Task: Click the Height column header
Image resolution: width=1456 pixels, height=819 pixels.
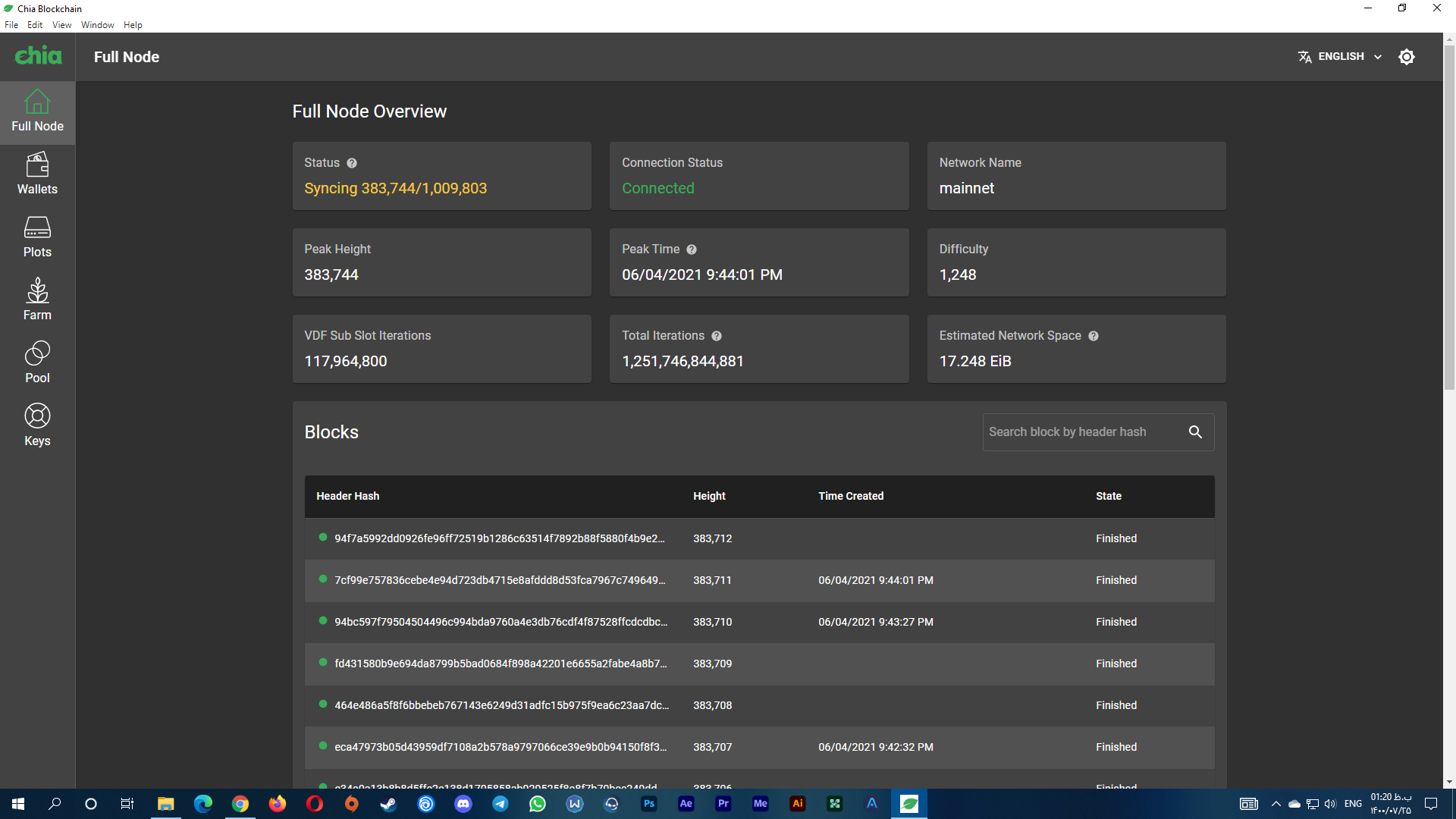Action: coord(709,496)
